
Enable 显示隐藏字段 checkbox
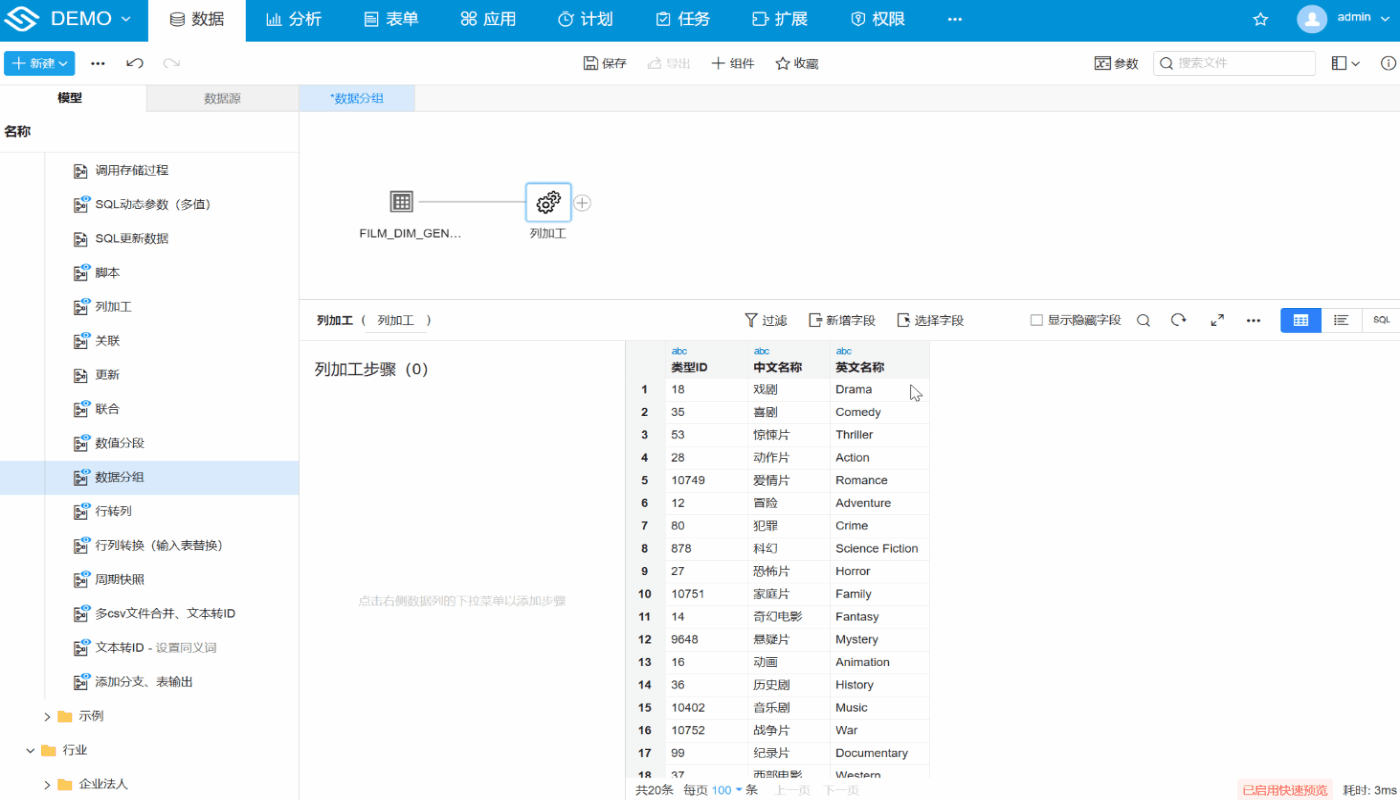point(1037,320)
